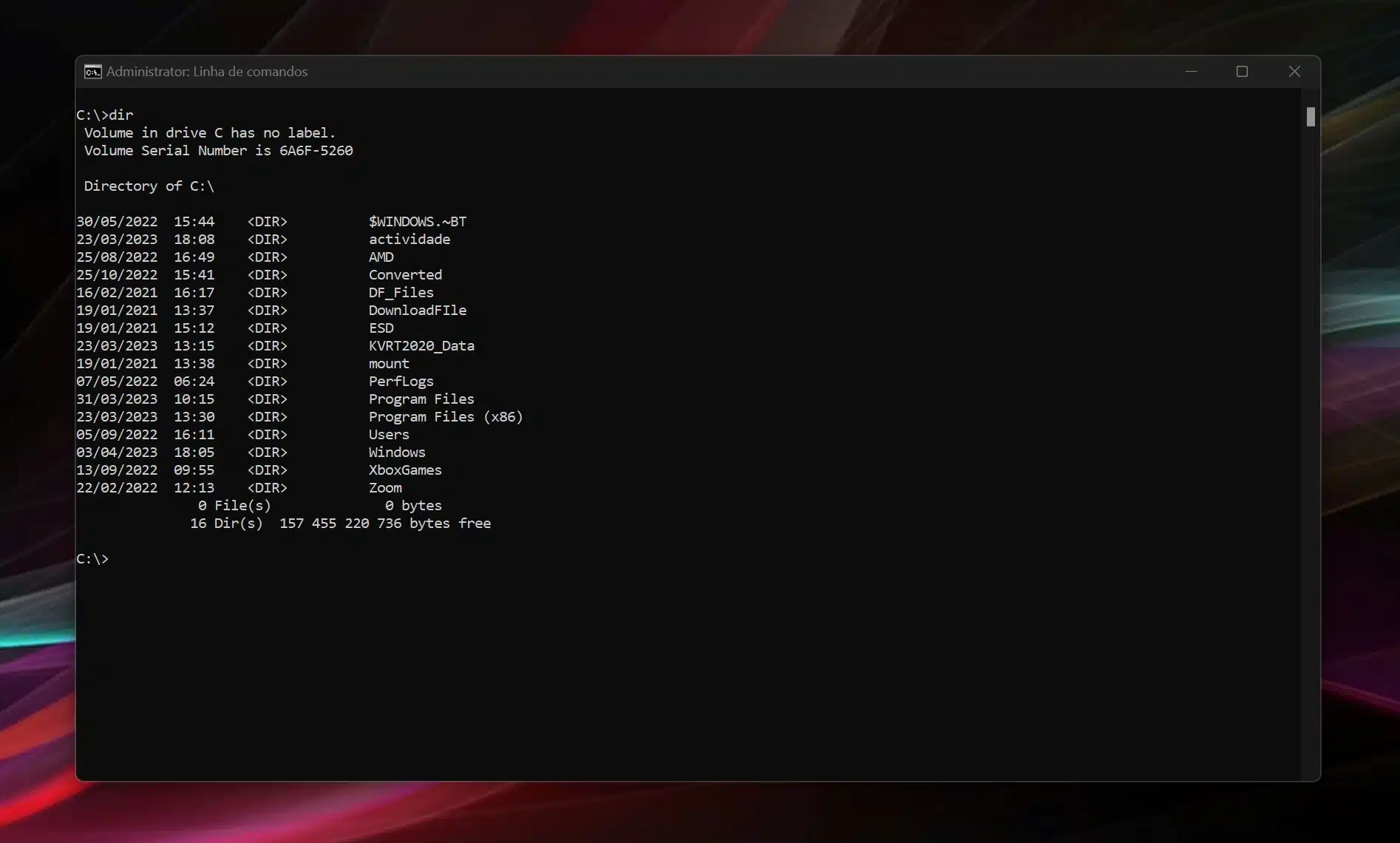This screenshot has height=843, width=1400.
Task: Close the Linha de comandos window
Action: [x=1294, y=72]
